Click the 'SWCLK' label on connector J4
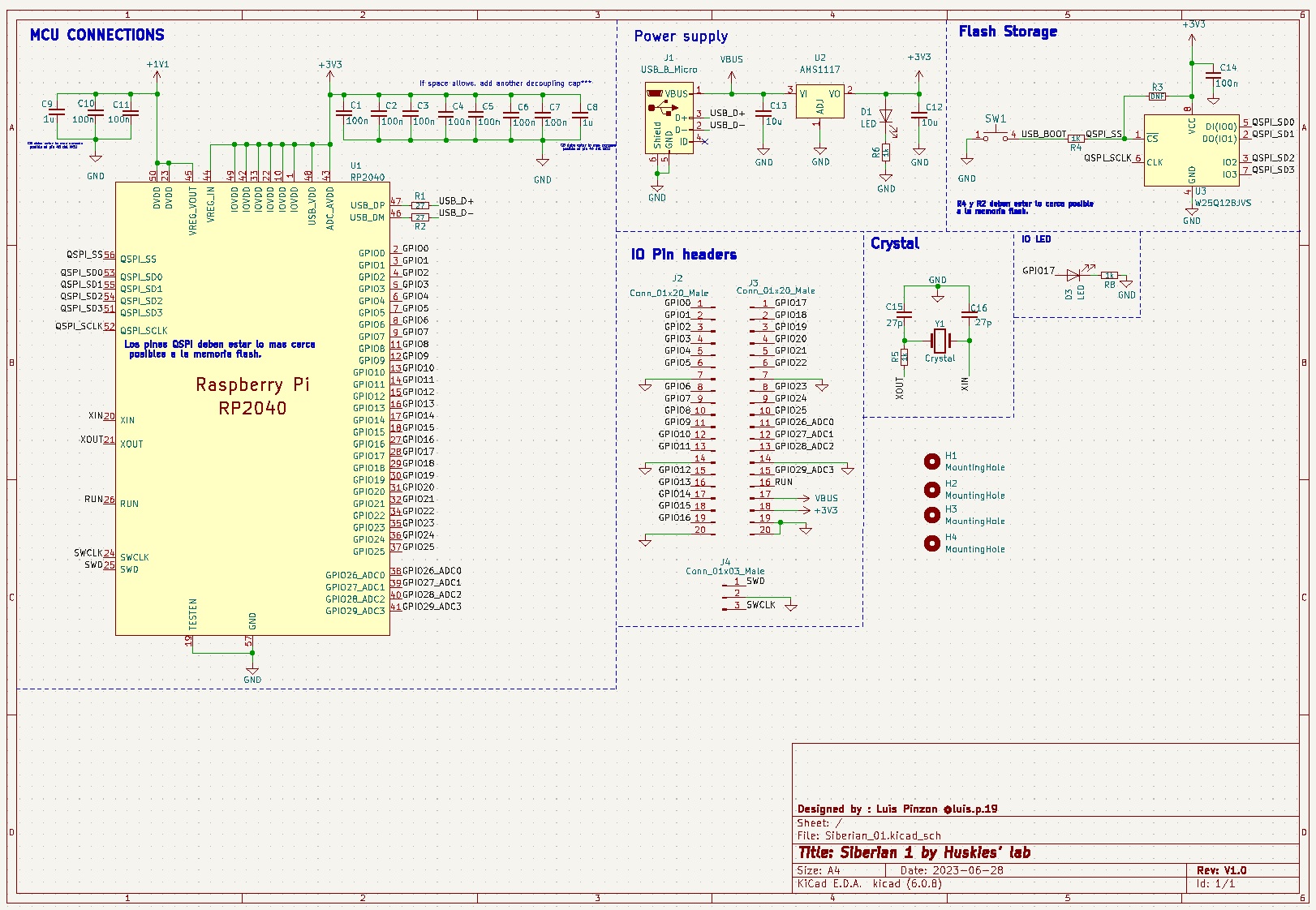The image size is (1316, 910). click(x=761, y=605)
